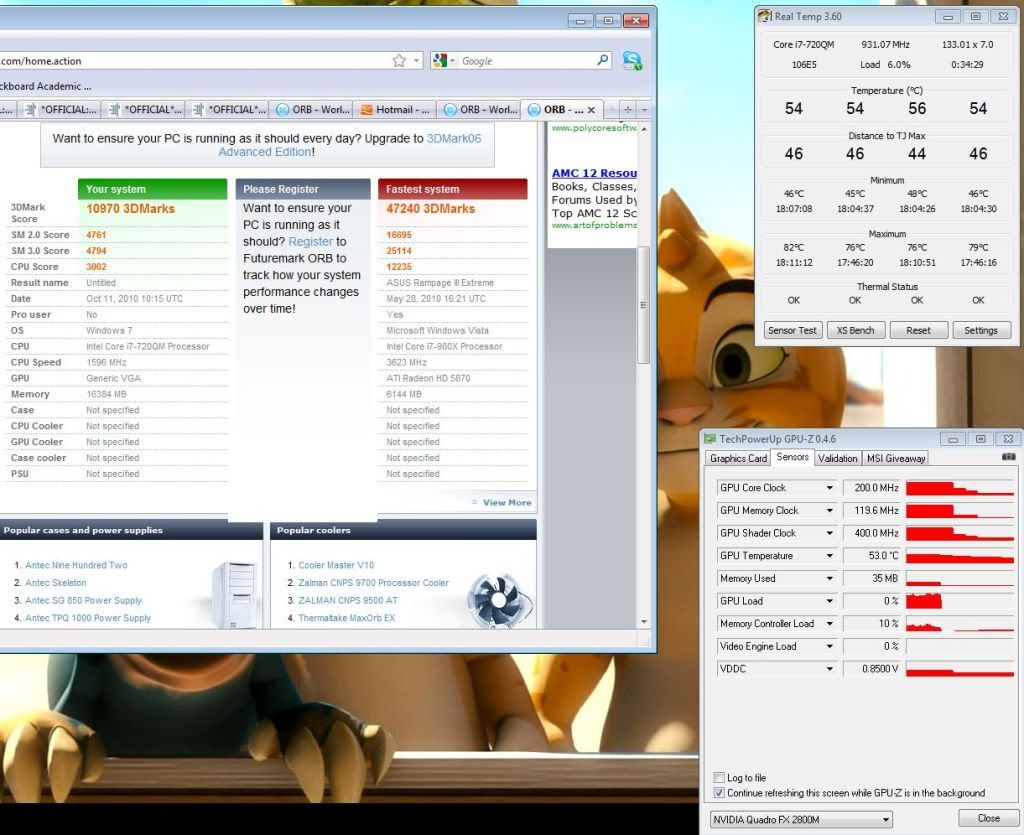Click the 10970 3DMarks score
1024x835 pixels.
click(130, 209)
